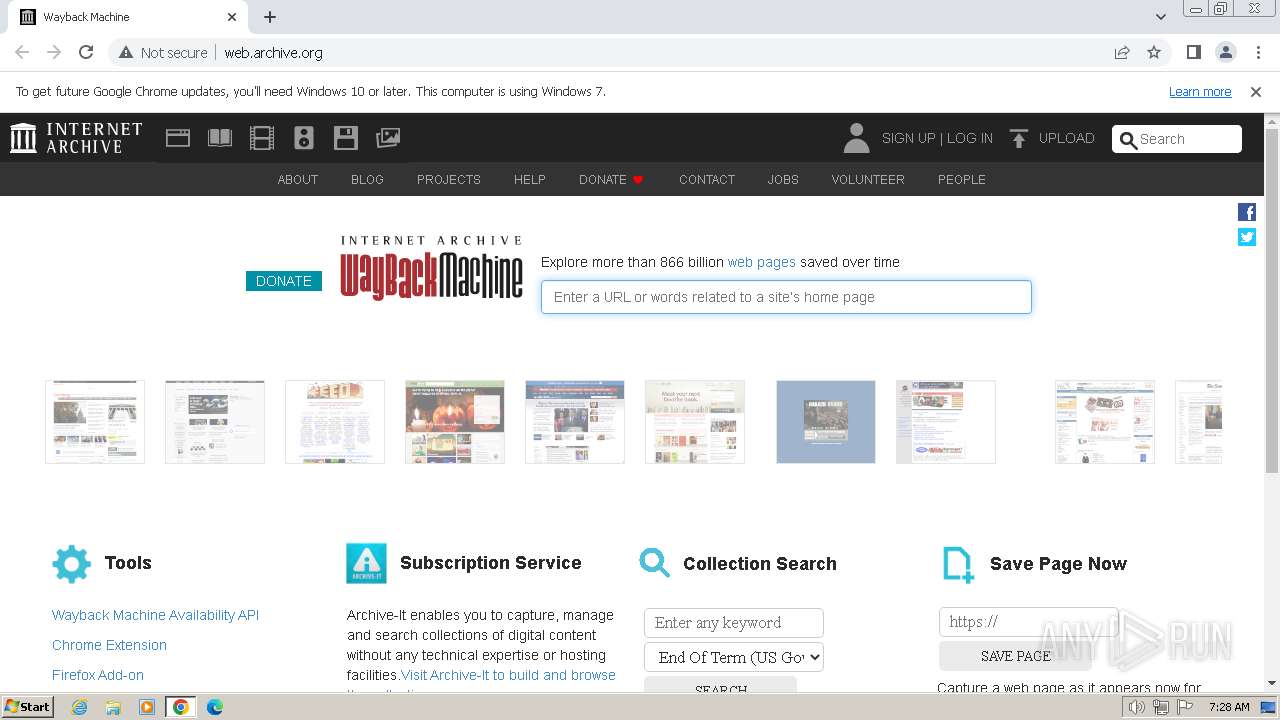Click the Not secure warning icon
Viewport: 1280px width, 720px height.
(x=125, y=52)
